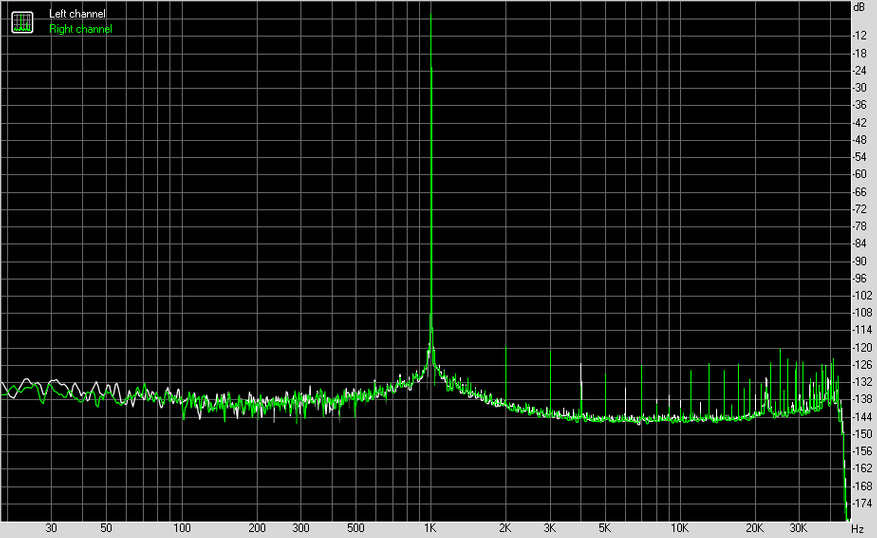Click the "-30" dB scale label
This screenshot has height=538, width=877.
(859, 88)
